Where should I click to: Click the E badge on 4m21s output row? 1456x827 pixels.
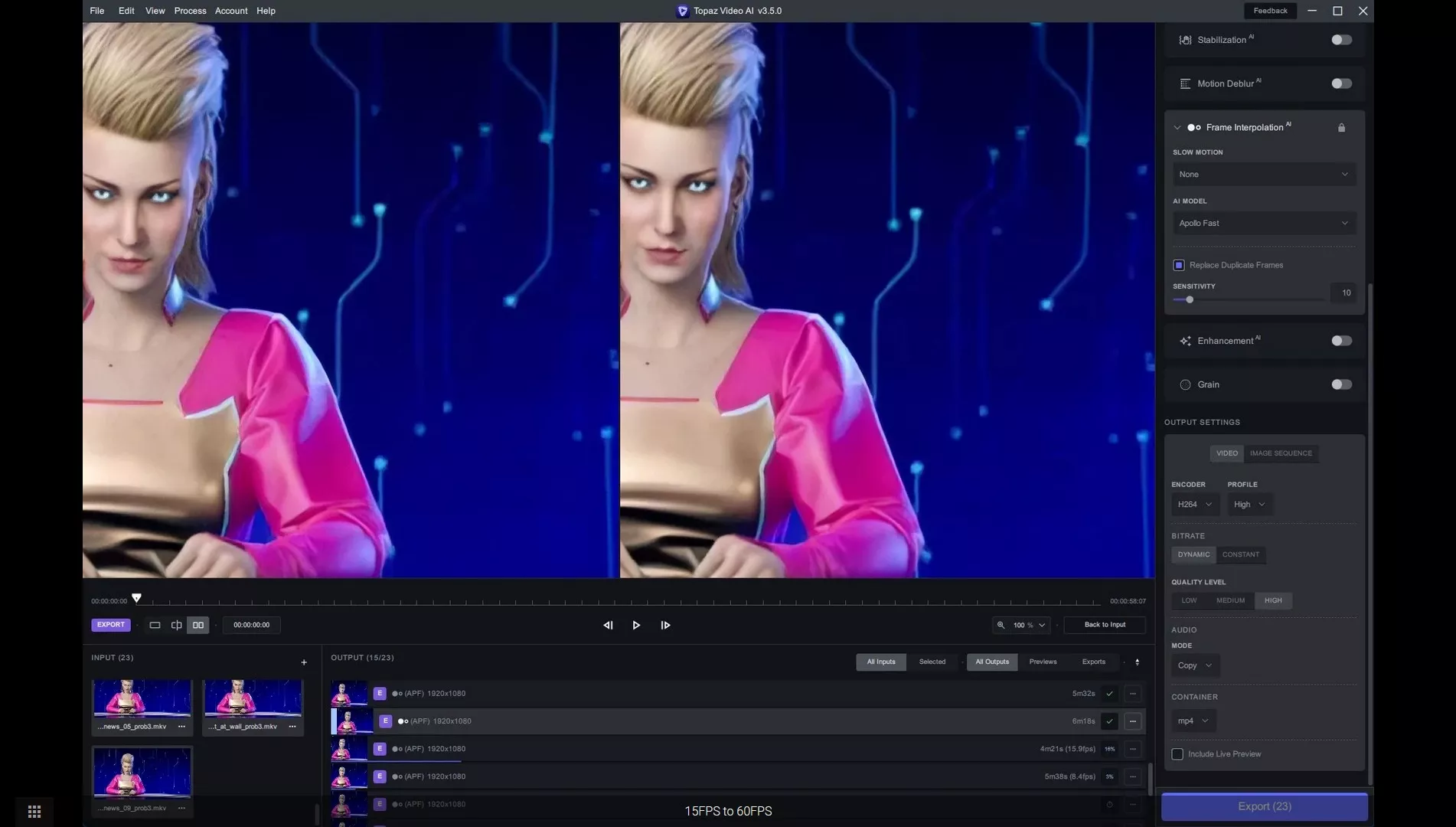pyautogui.click(x=380, y=749)
